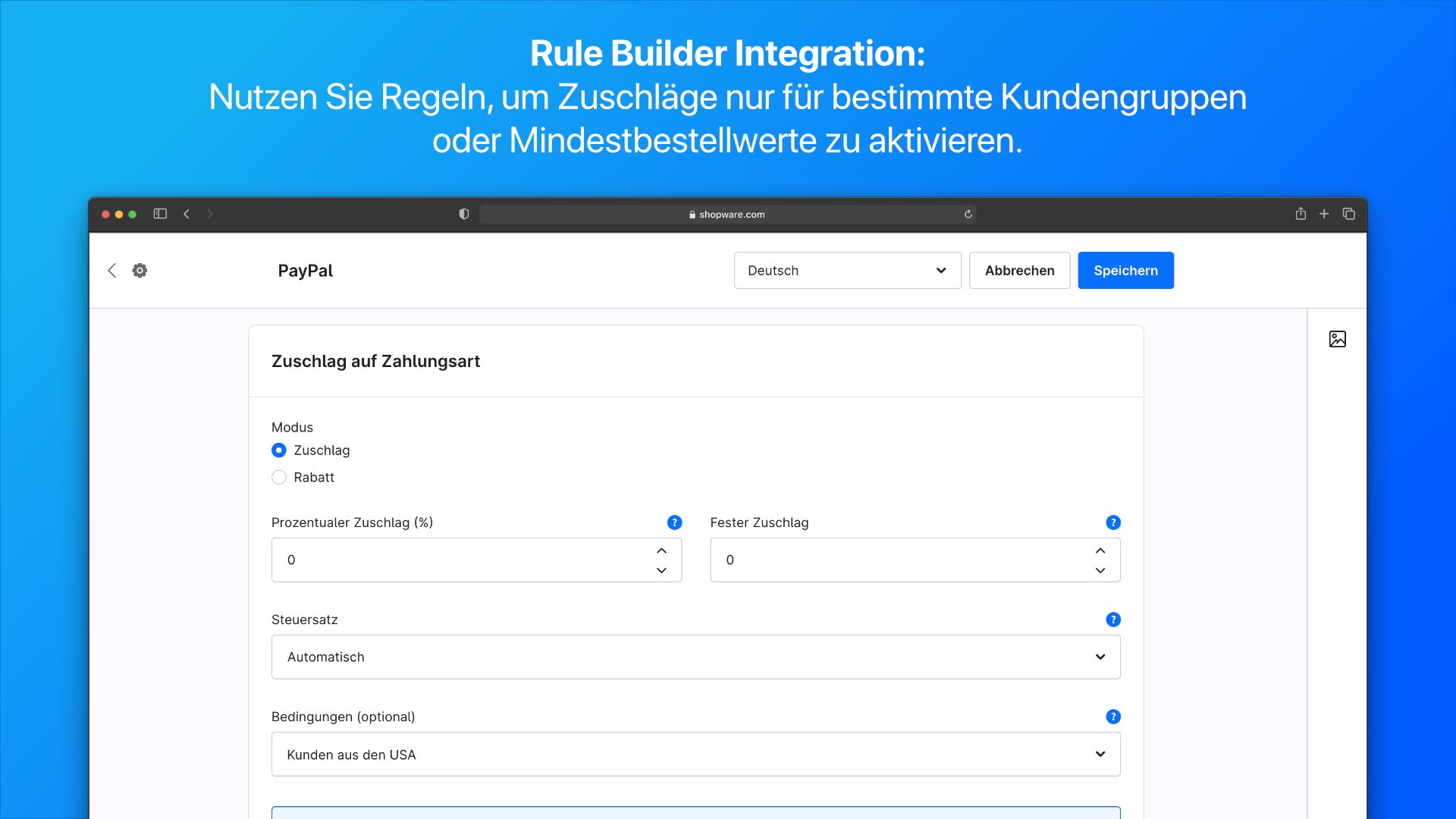Open a new browser tab with plus icon
1456x819 pixels.
(1324, 214)
